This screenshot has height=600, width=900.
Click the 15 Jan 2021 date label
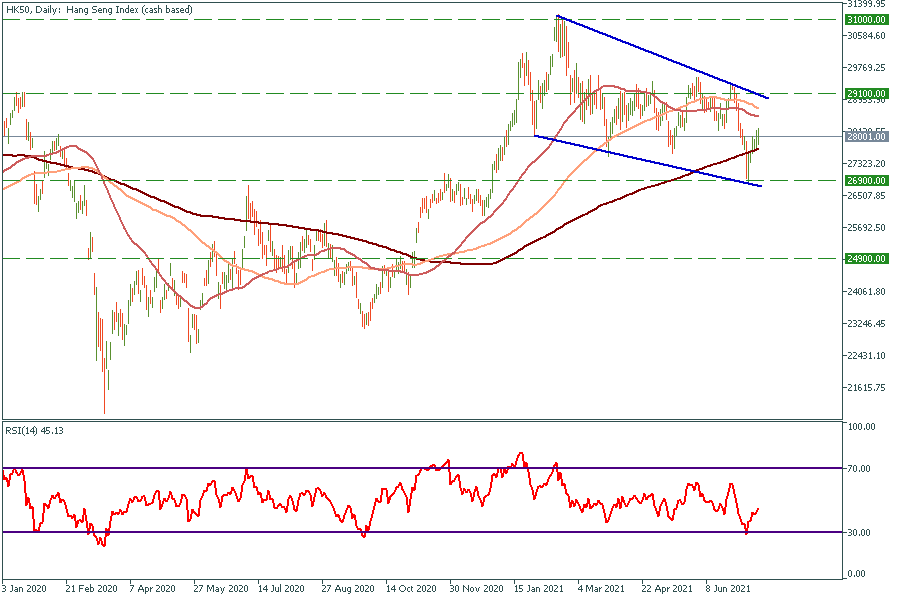[x=538, y=589]
